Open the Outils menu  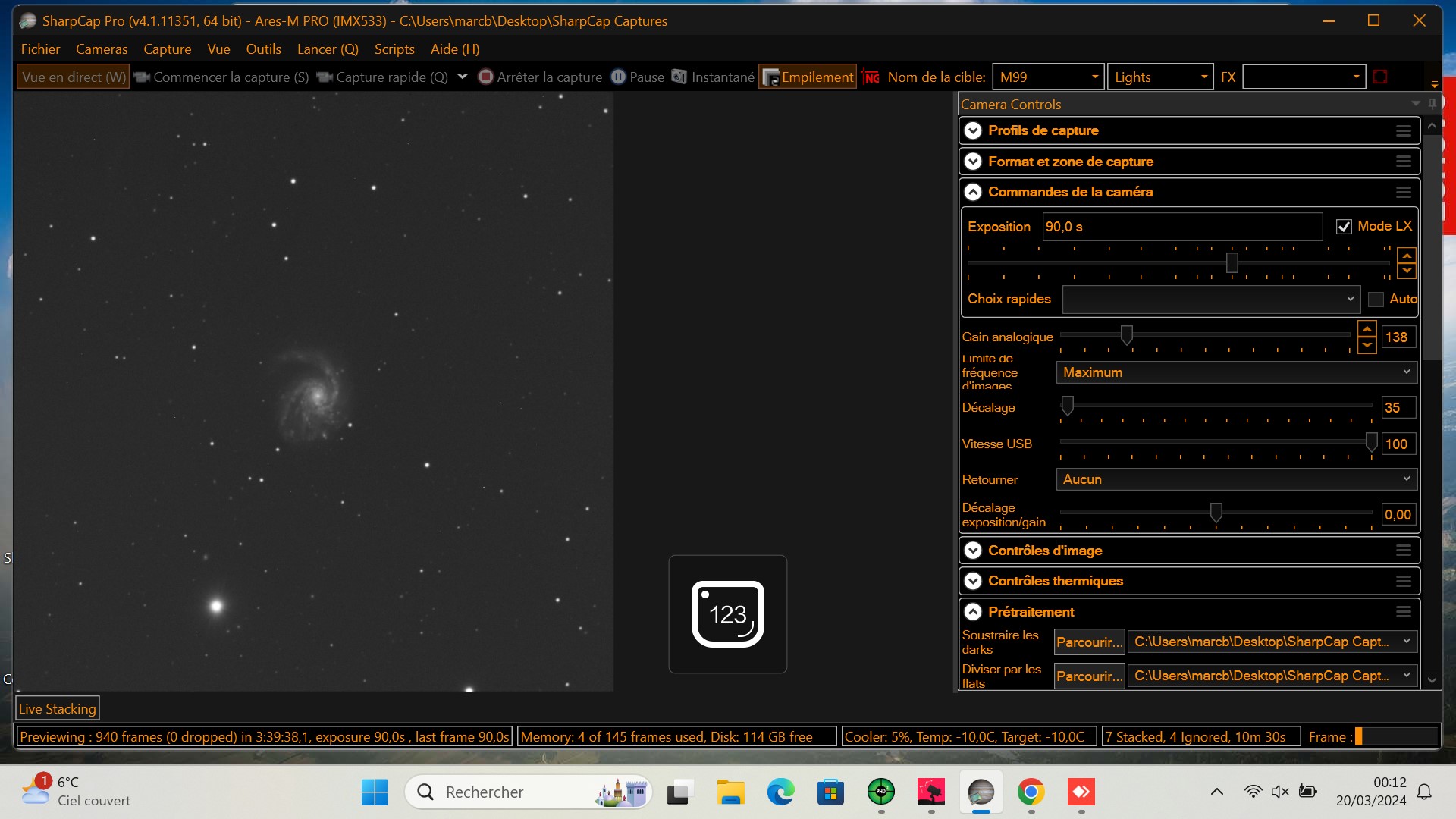click(x=263, y=49)
